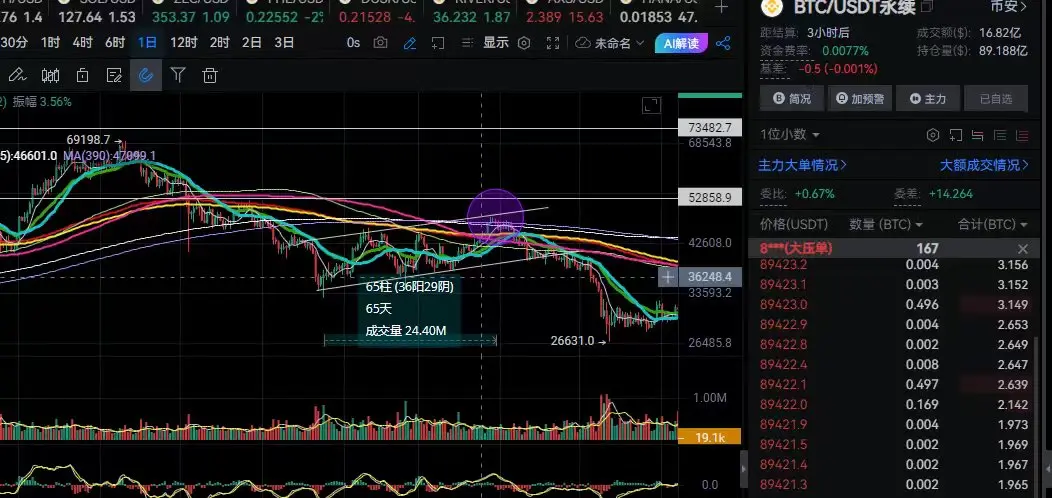Click the 19.1k volume label

pyautogui.click(x=710, y=437)
